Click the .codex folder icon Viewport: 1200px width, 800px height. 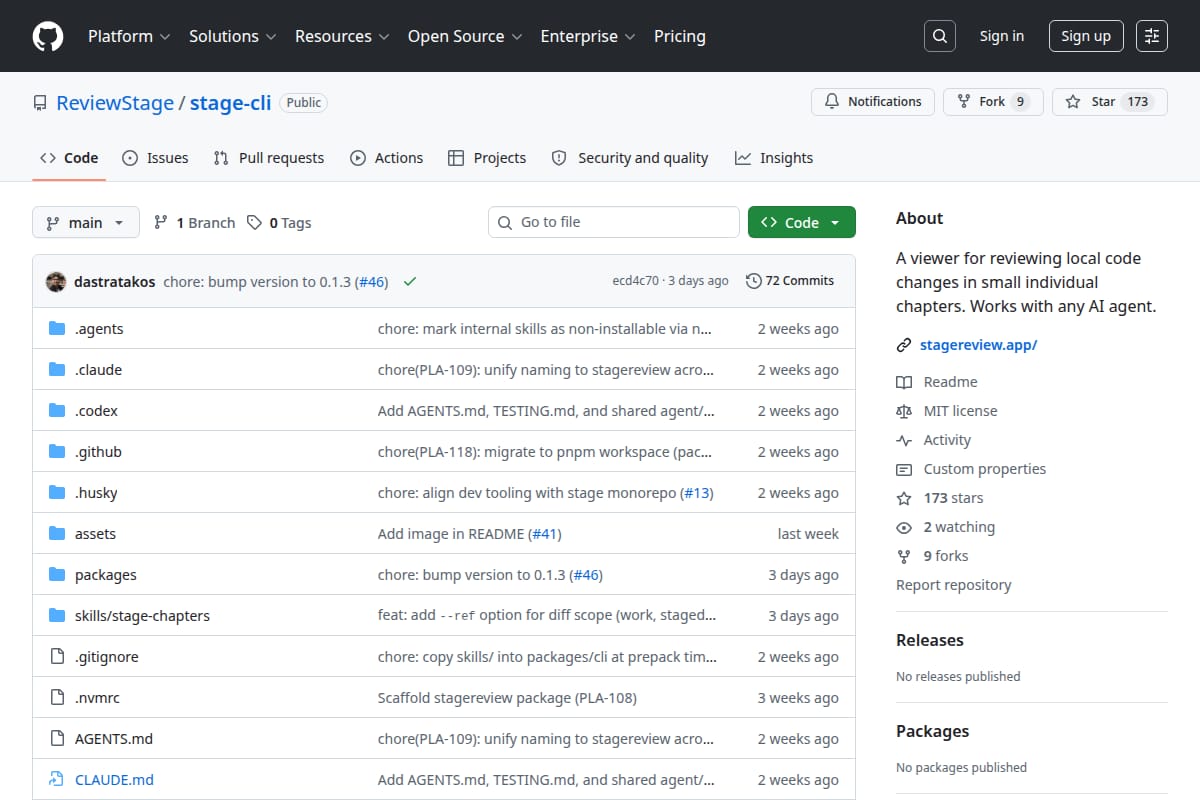(x=57, y=411)
